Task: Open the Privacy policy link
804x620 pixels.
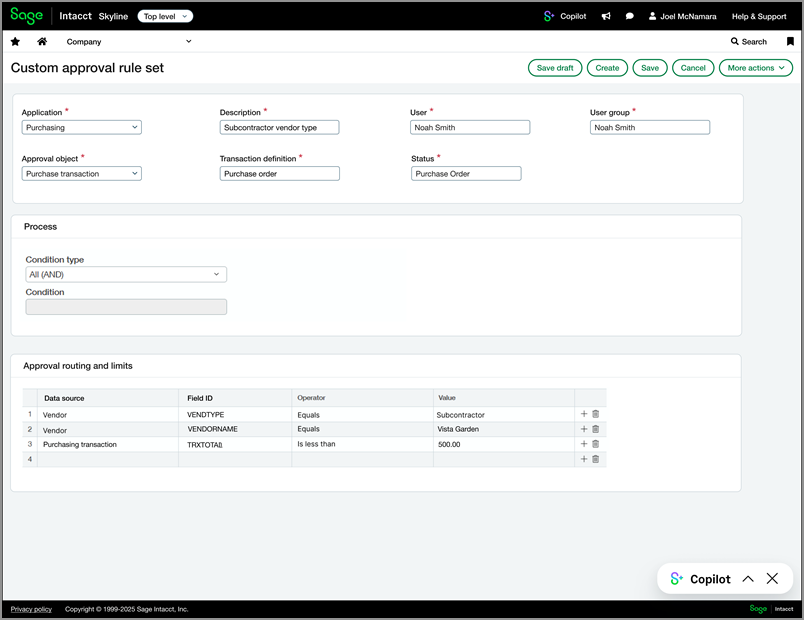Action: pos(31,609)
